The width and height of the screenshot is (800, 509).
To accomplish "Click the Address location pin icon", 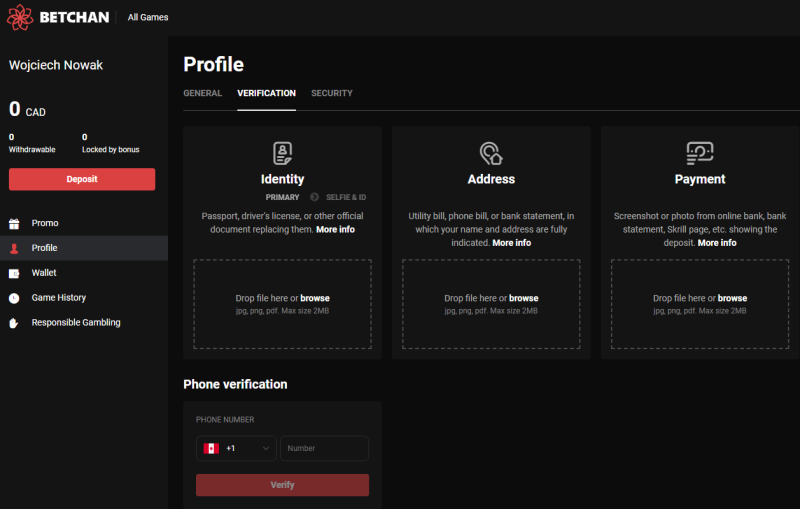I will pyautogui.click(x=491, y=153).
